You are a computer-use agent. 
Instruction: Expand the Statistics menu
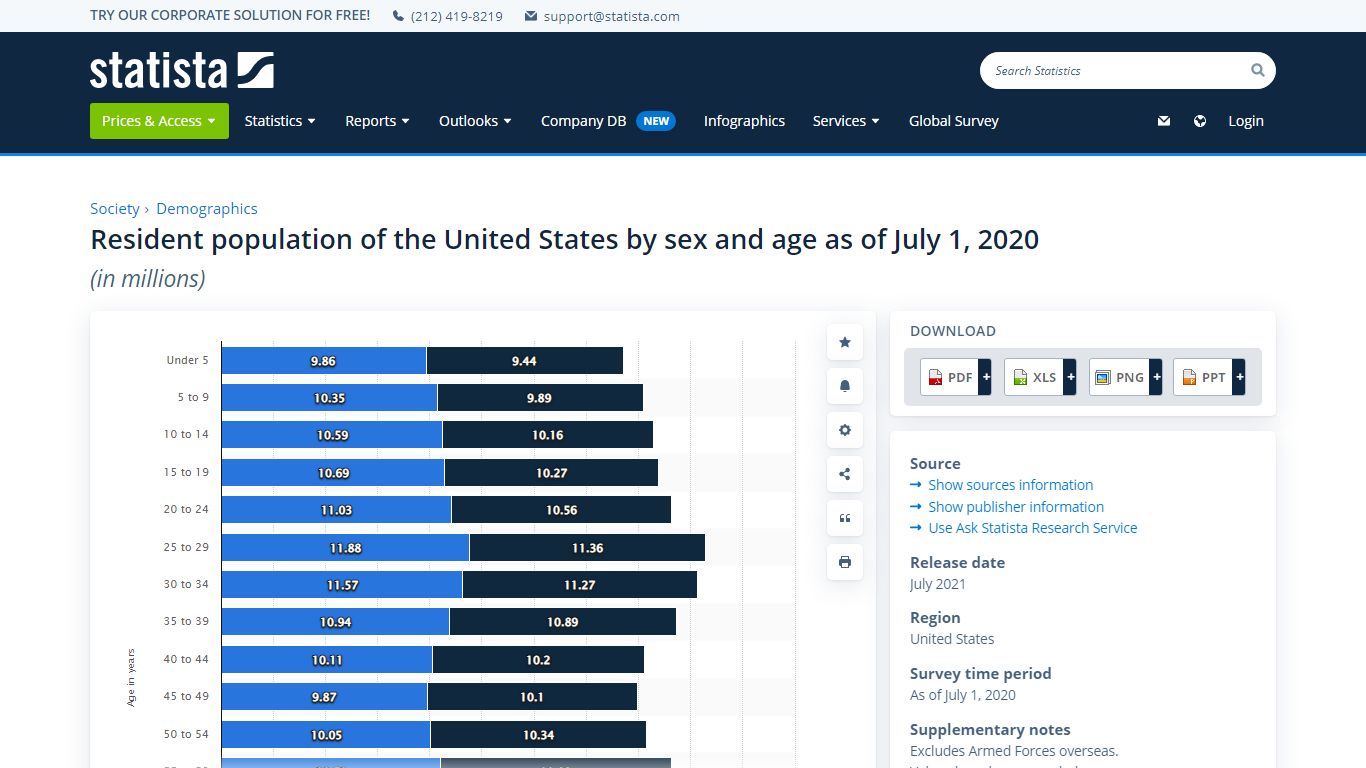280,121
